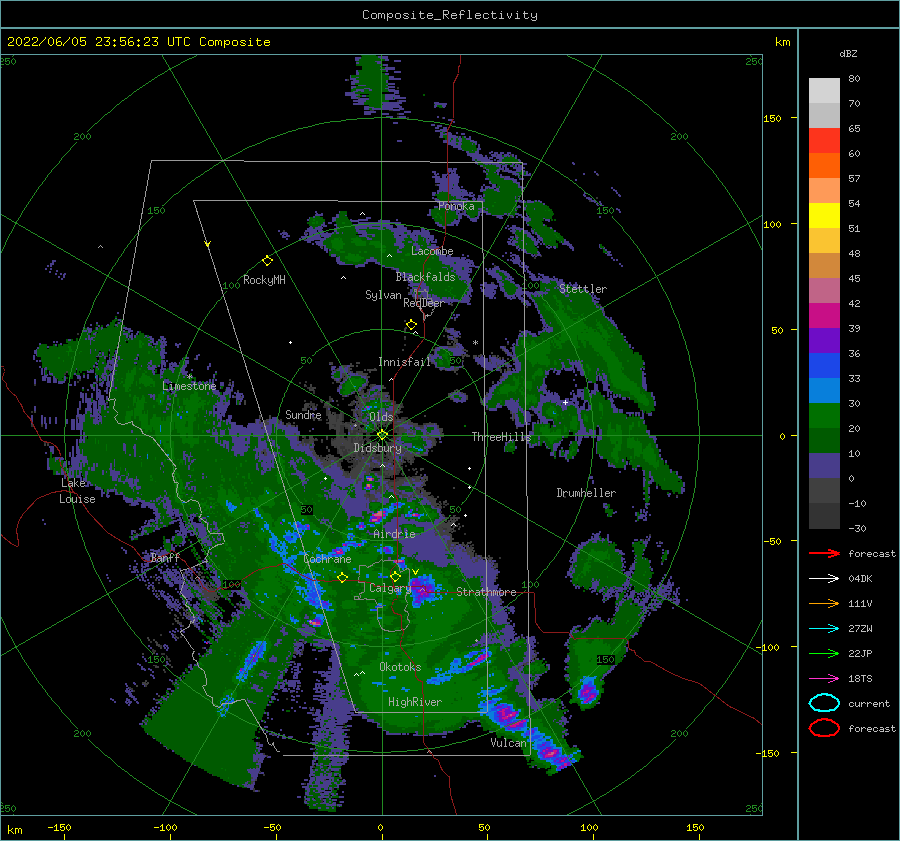
Task: Select the bright red swatch in dBZ legend
Action: [x=824, y=140]
